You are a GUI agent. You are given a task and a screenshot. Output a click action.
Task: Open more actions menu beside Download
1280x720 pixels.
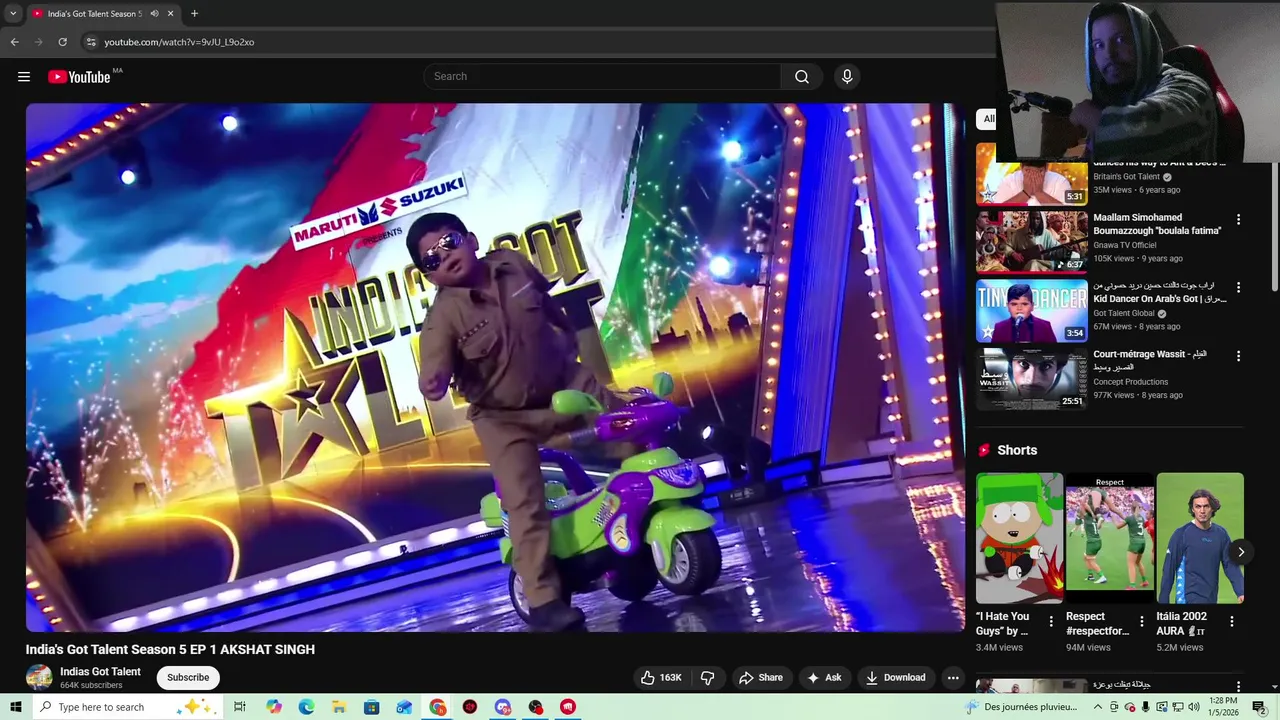tap(953, 678)
